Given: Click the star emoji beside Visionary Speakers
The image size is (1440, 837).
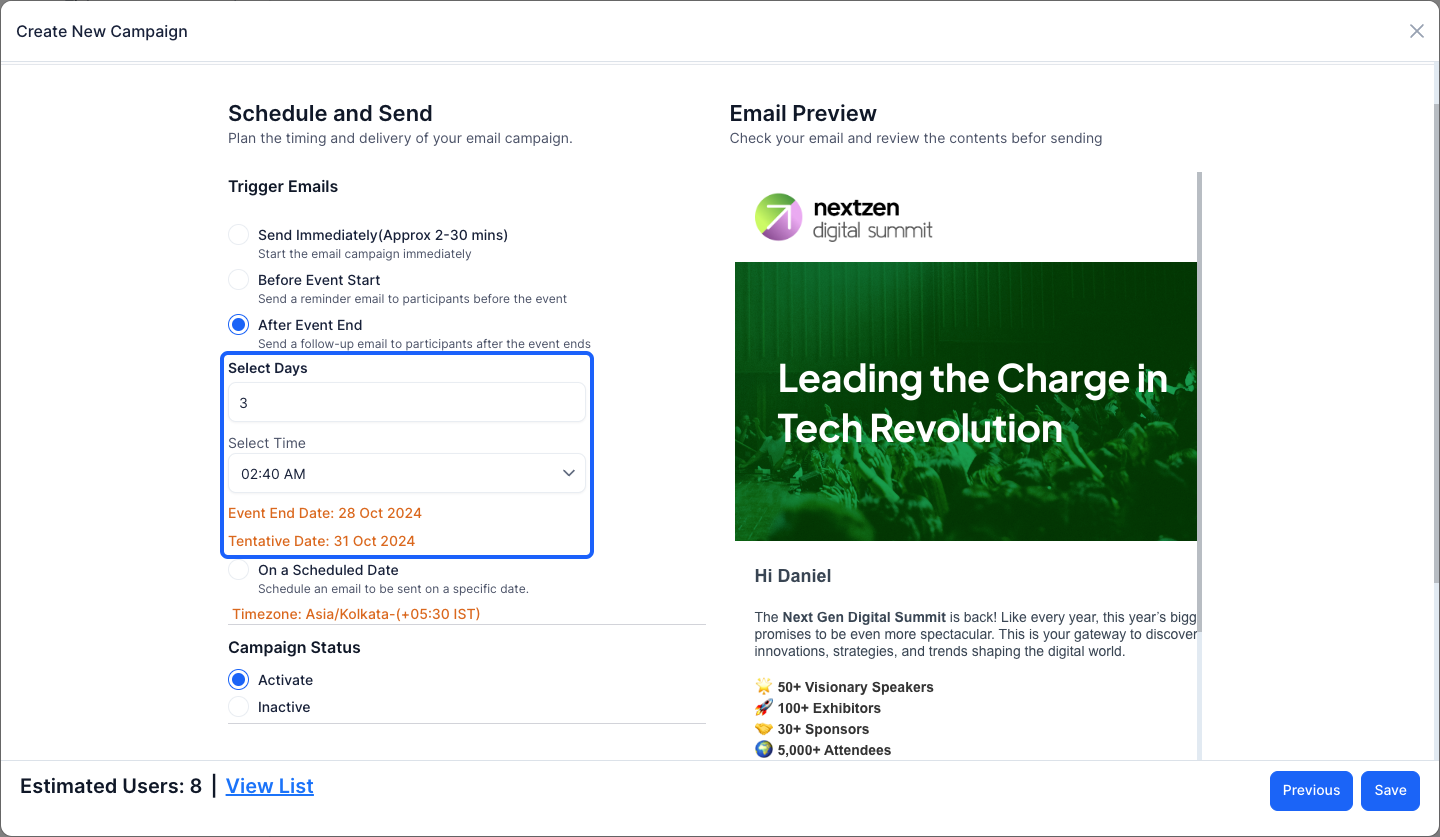Looking at the screenshot, I should coord(764,687).
